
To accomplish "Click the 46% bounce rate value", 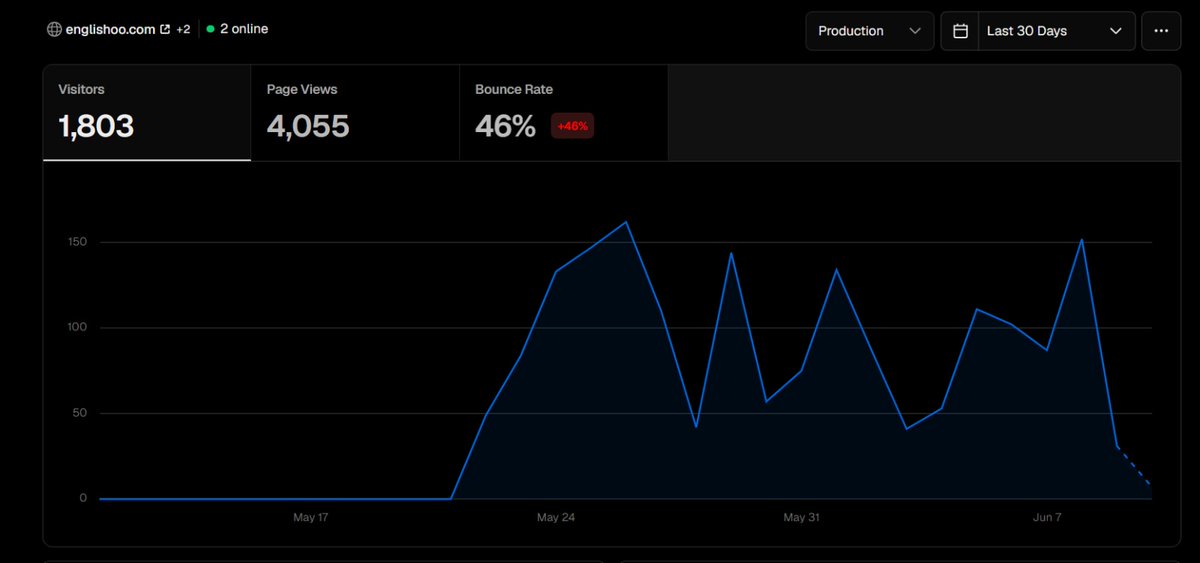I will pyautogui.click(x=506, y=126).
